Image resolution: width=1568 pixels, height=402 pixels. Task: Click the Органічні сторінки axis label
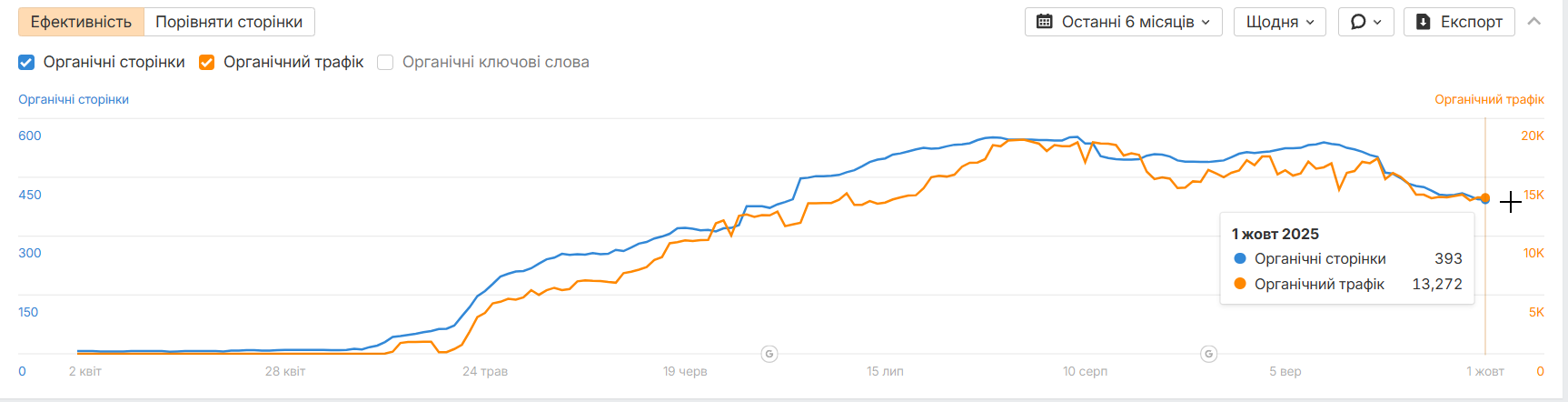point(74,99)
